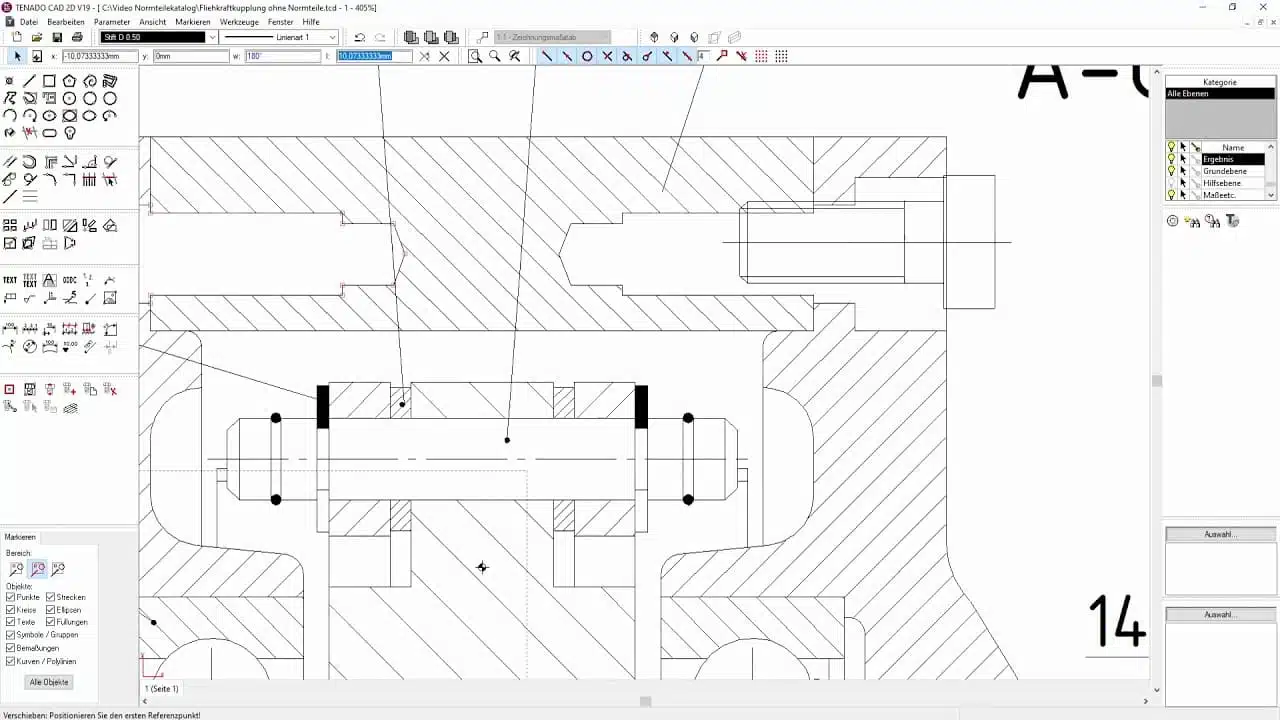Viewport: 1280px width, 720px height.
Task: Open the Parameter menu
Action: (x=112, y=21)
